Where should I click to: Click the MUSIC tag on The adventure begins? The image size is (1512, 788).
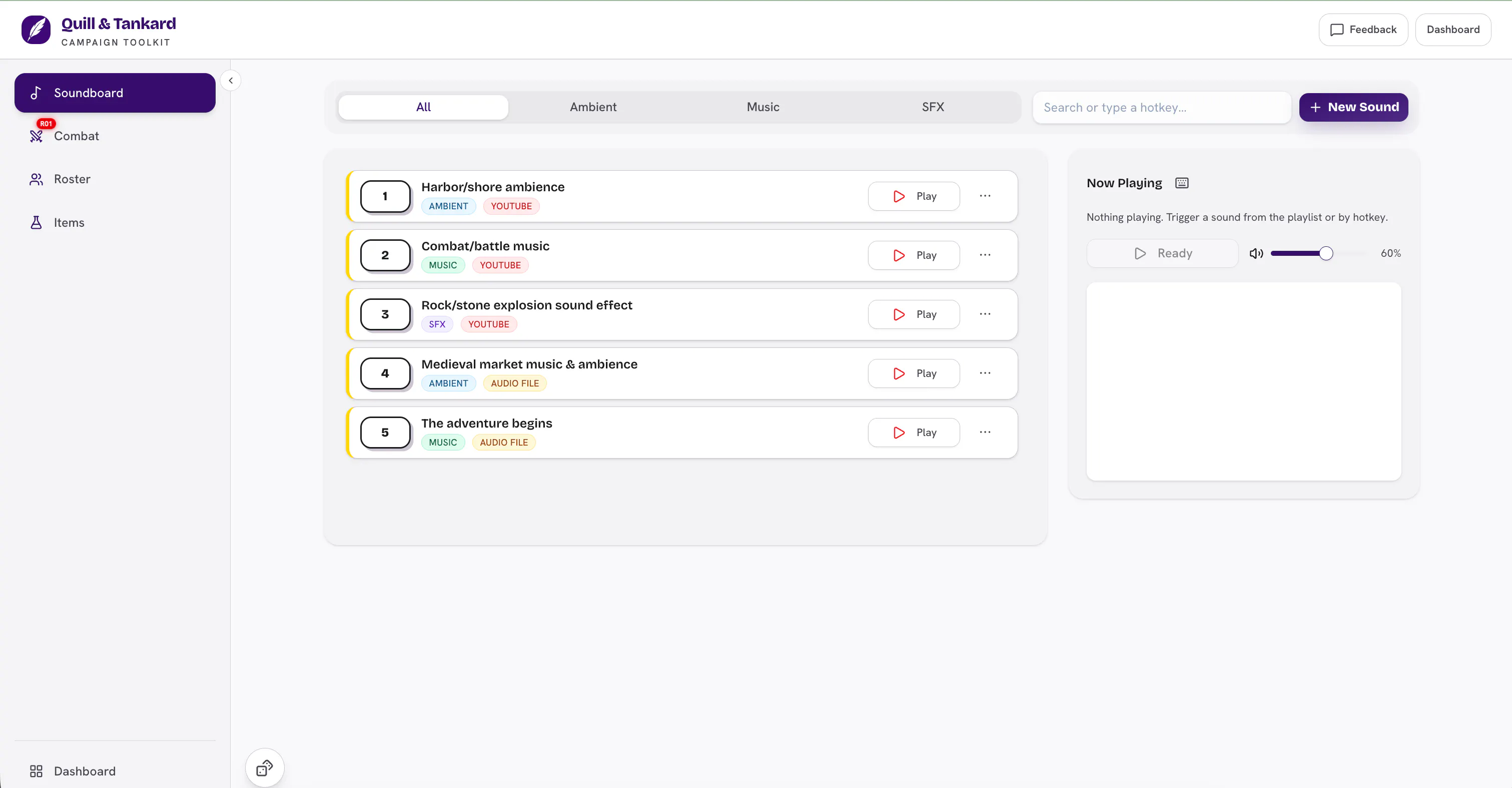[443, 443]
